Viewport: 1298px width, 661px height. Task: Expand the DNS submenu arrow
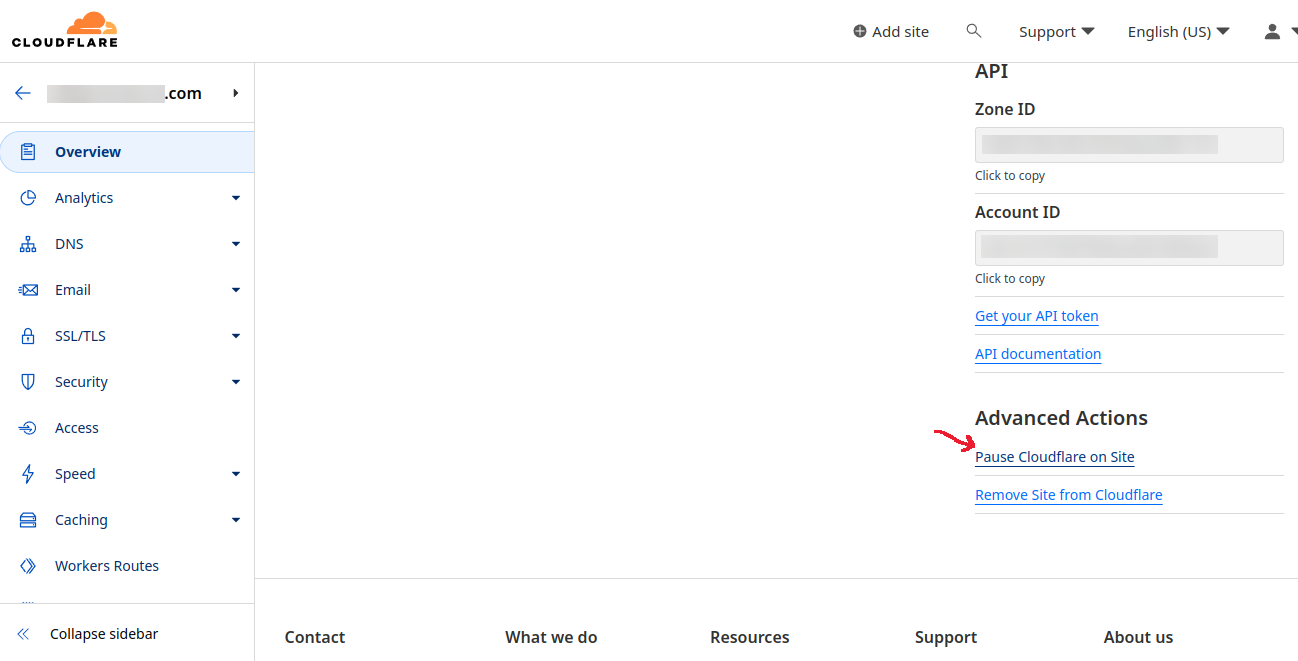[236, 244]
